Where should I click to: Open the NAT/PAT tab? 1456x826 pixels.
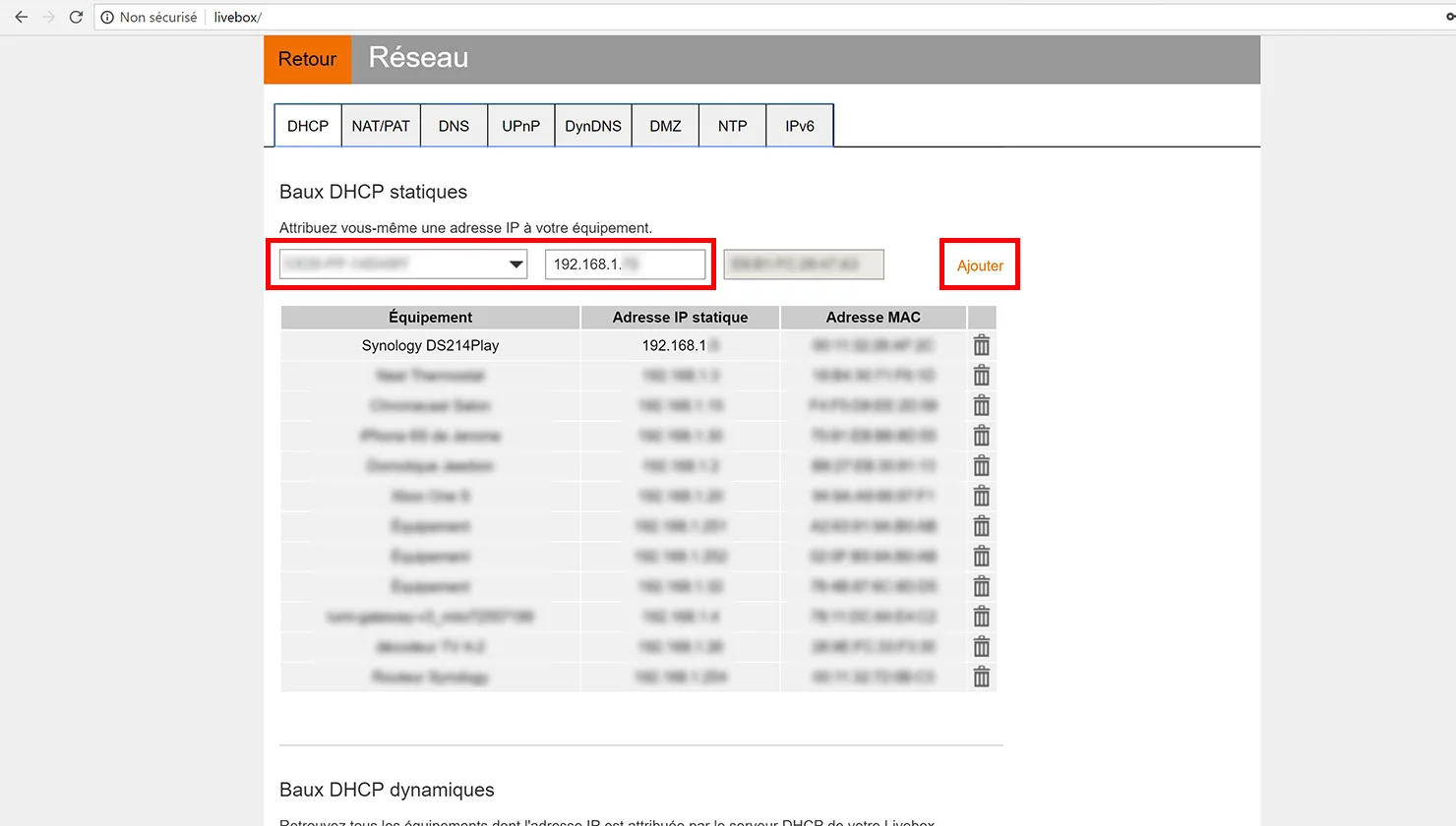point(381,126)
